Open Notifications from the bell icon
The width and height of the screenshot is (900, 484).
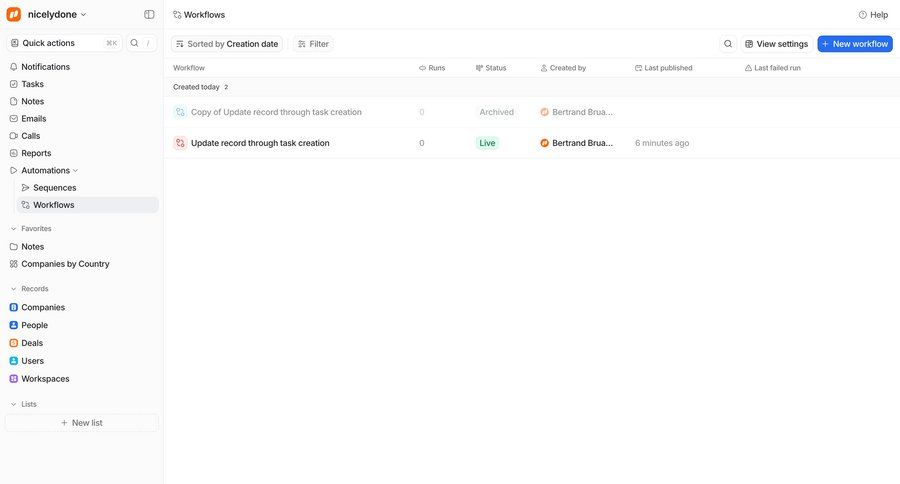[14, 67]
